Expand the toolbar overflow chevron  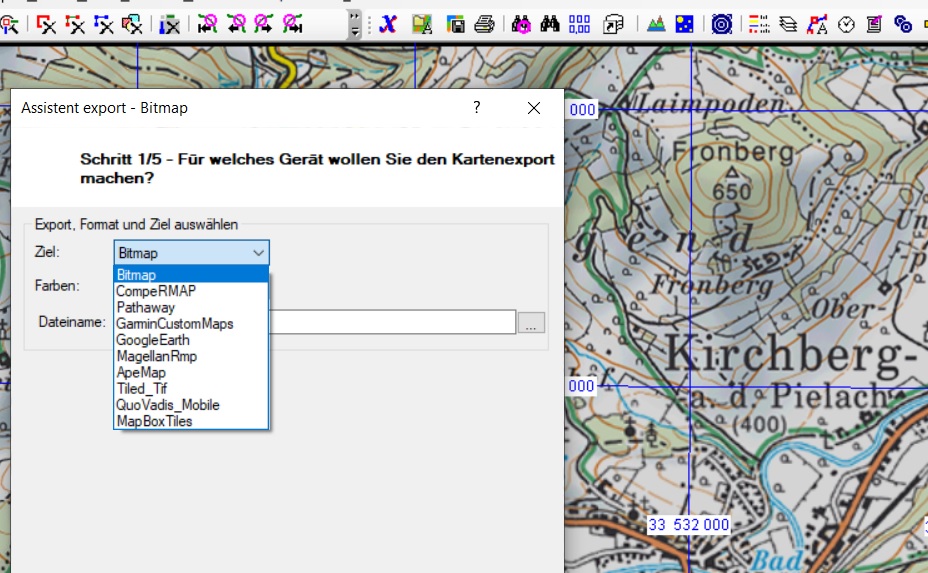click(x=354, y=24)
